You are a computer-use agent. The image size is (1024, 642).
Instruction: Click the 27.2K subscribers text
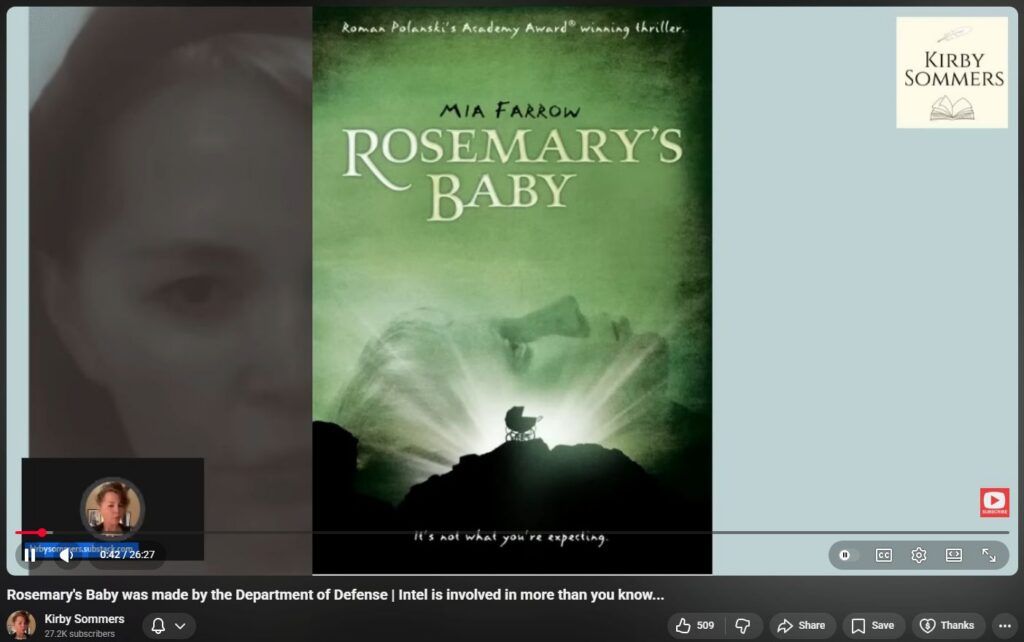pyautogui.click(x=80, y=634)
